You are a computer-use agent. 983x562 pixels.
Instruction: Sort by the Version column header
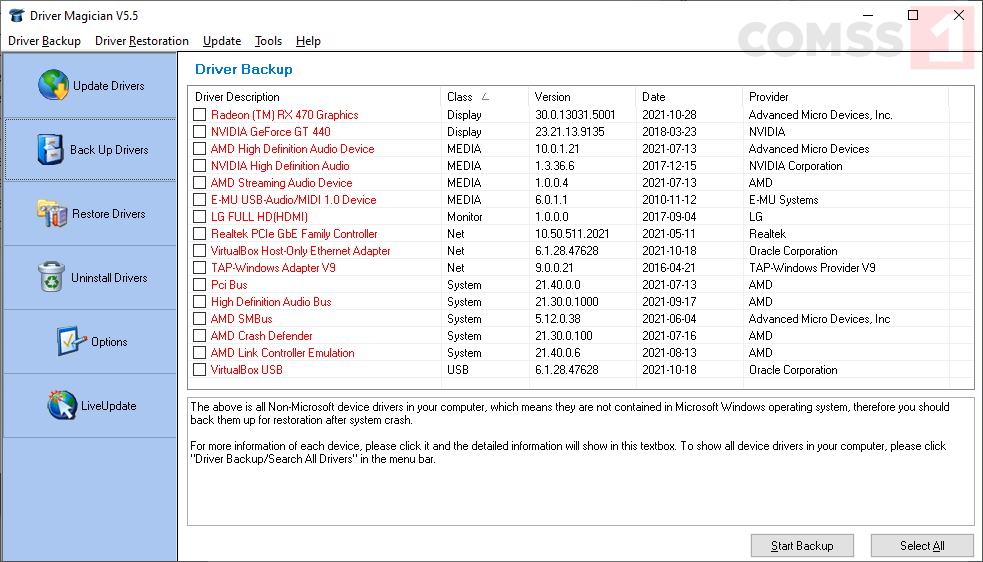pos(582,97)
